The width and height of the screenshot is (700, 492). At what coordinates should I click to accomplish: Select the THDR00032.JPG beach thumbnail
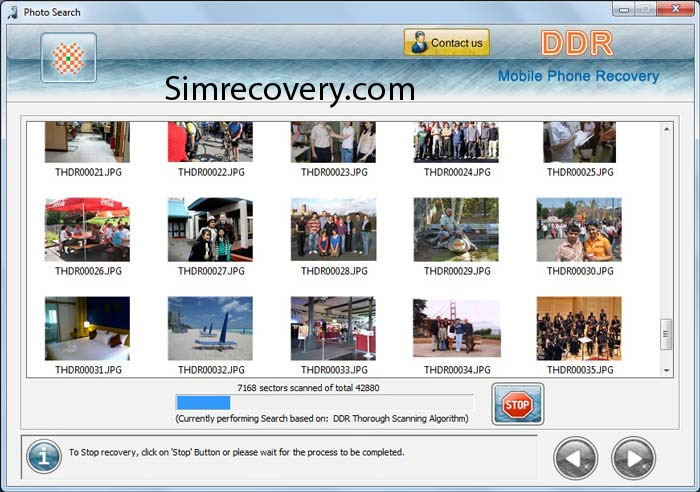coord(210,329)
